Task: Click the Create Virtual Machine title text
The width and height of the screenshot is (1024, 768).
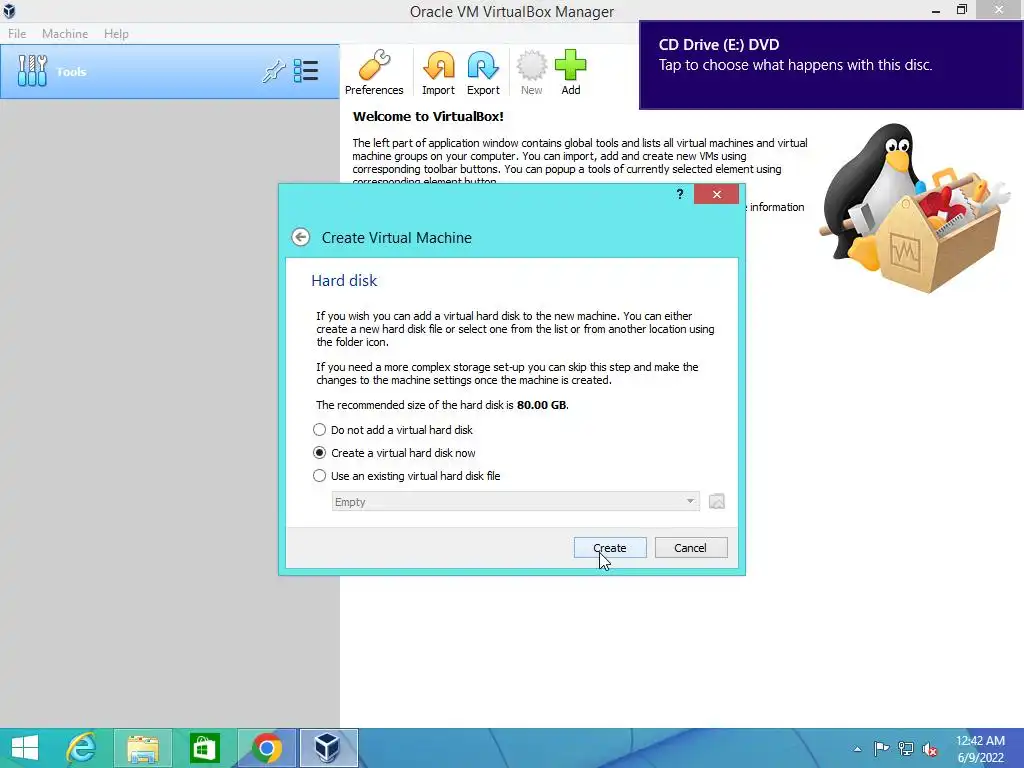Action: click(396, 238)
